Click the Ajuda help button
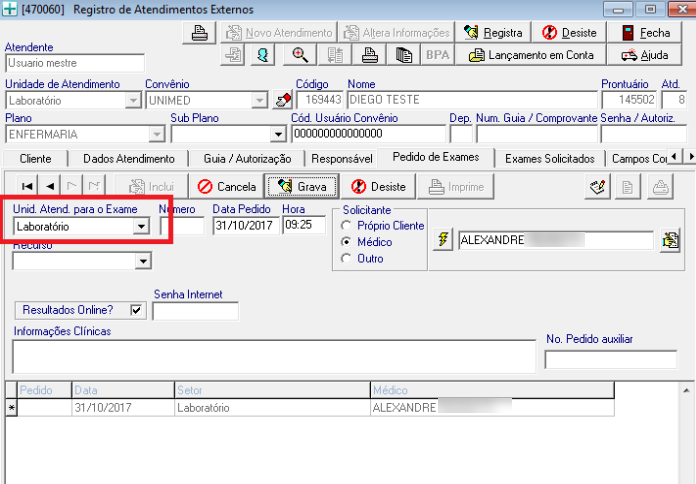This screenshot has height=484, width=696. pyautogui.click(x=645, y=55)
